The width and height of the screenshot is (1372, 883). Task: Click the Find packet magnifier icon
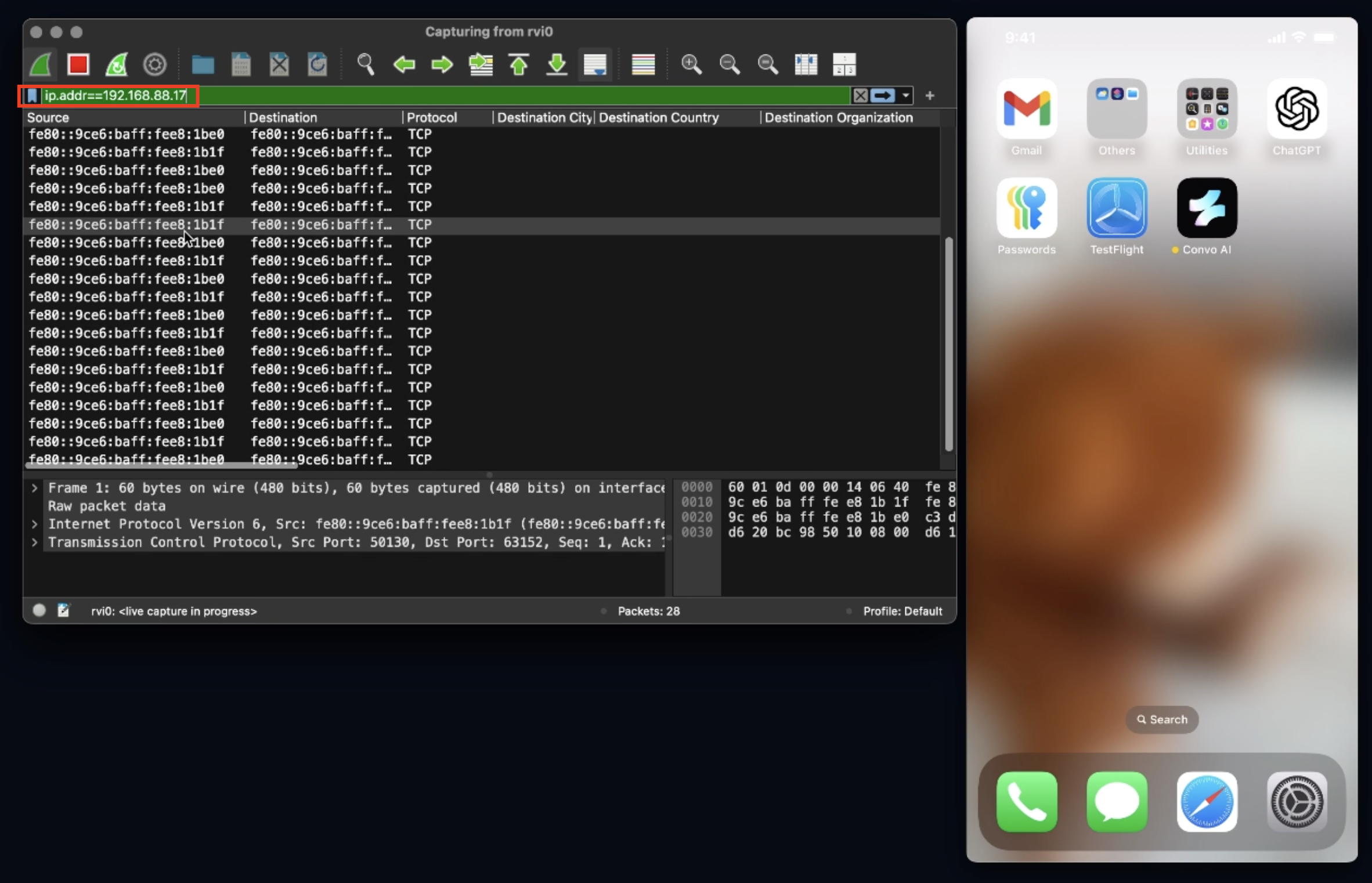(x=365, y=64)
